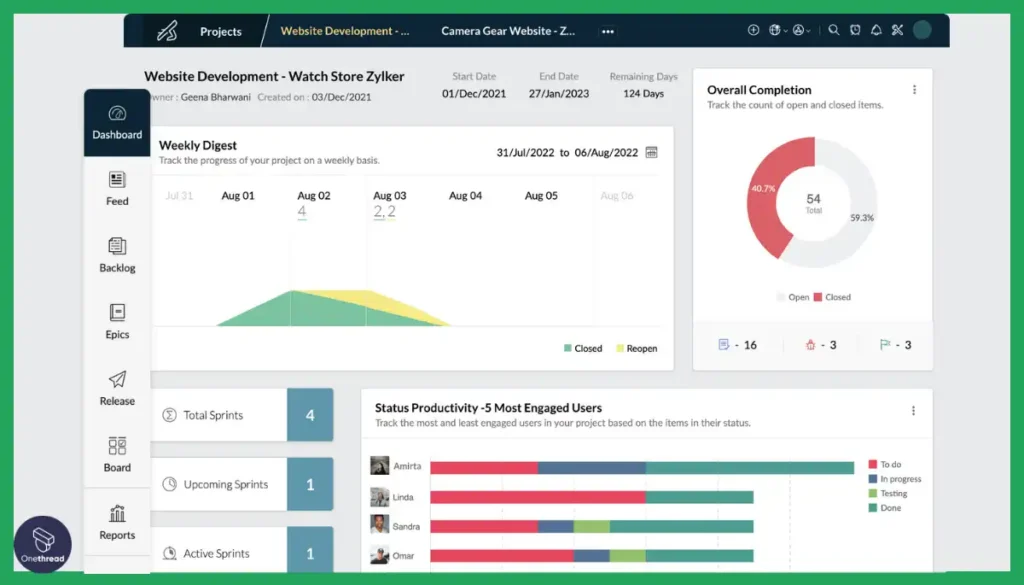This screenshot has width=1024, height=585.
Task: Toggle the In progress legend entry
Action: click(x=895, y=479)
